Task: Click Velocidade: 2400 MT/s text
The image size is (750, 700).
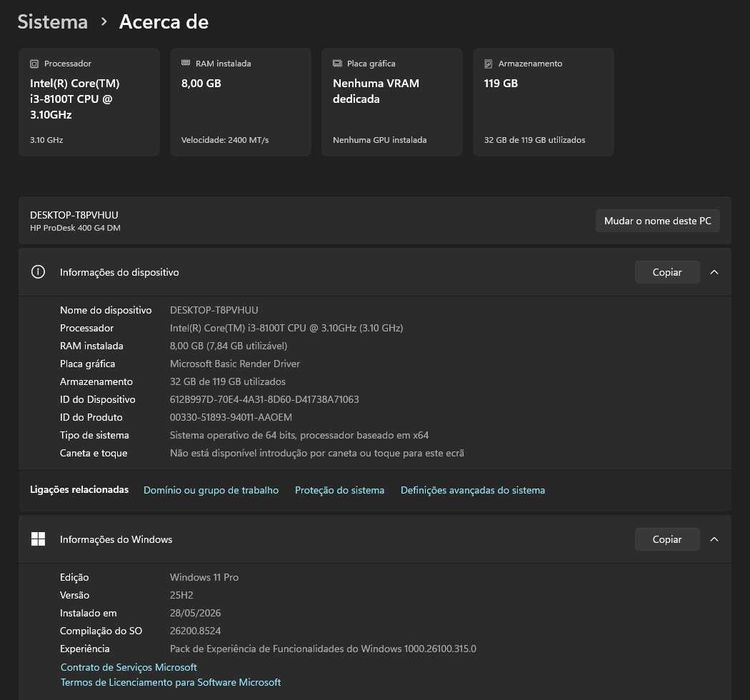Action: click(x=225, y=140)
